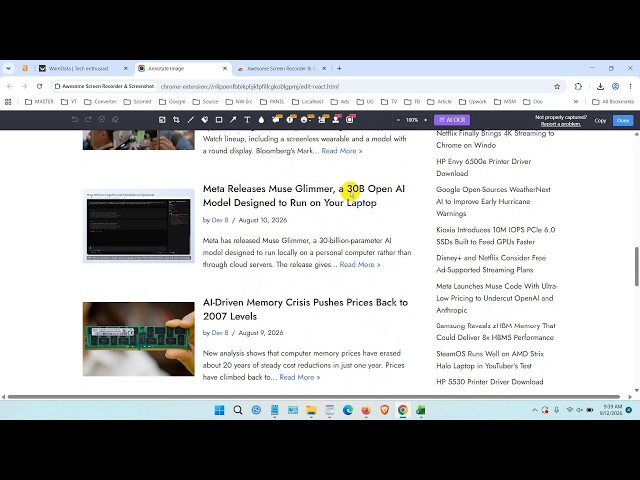
Task: Select the crop tool
Action: tap(176, 120)
